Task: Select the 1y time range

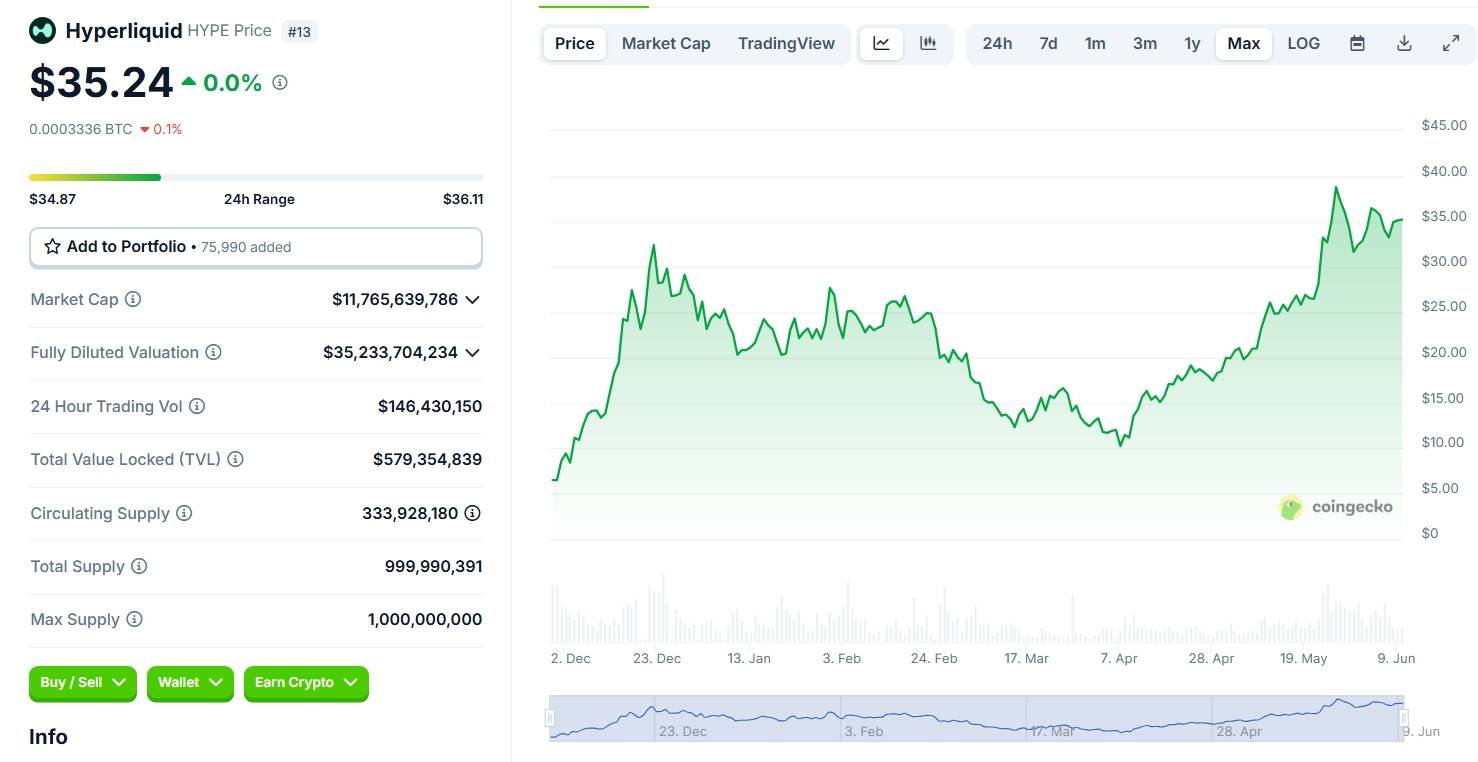Action: (1192, 43)
